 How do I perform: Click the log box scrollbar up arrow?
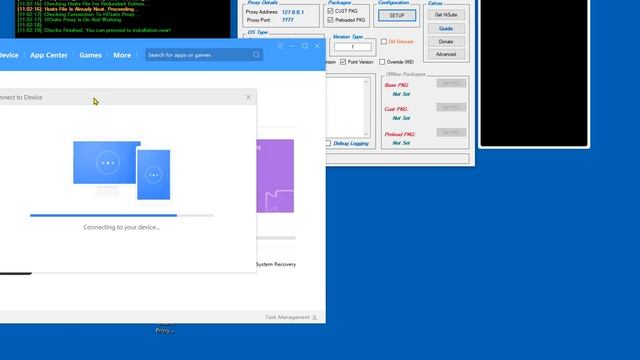tap(366, 82)
